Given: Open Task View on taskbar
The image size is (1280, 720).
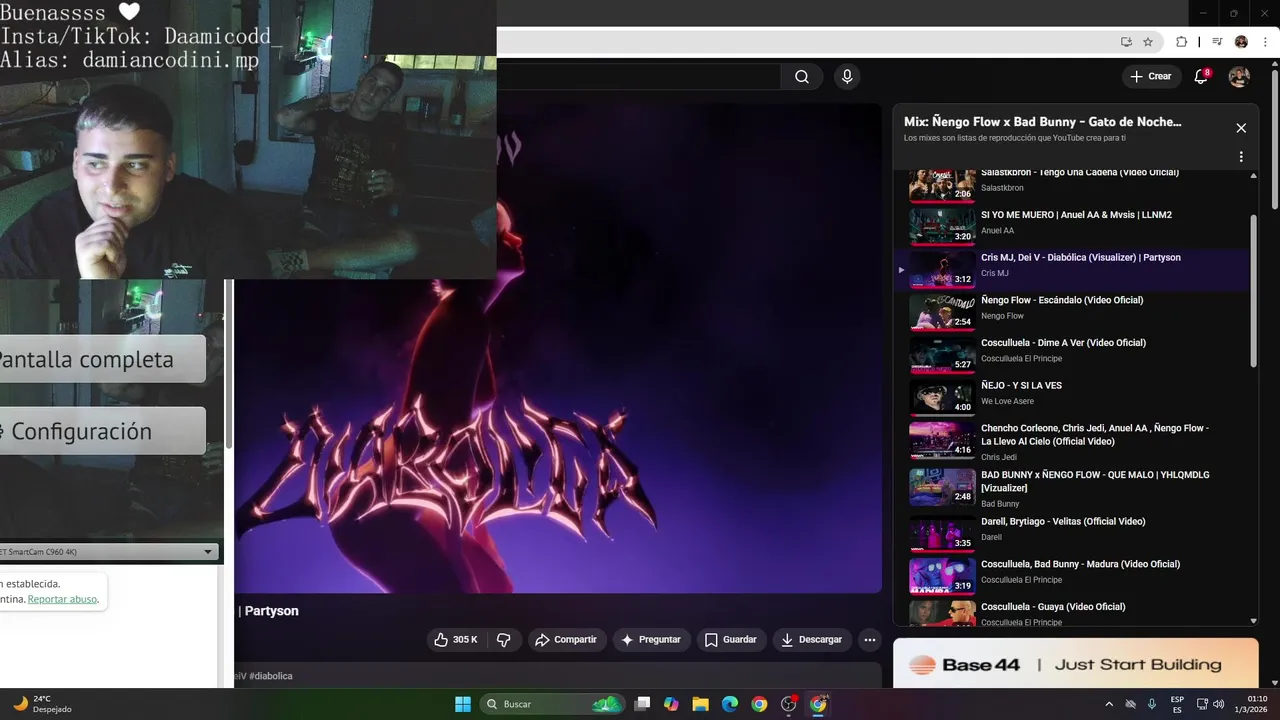Looking at the screenshot, I should click(642, 704).
